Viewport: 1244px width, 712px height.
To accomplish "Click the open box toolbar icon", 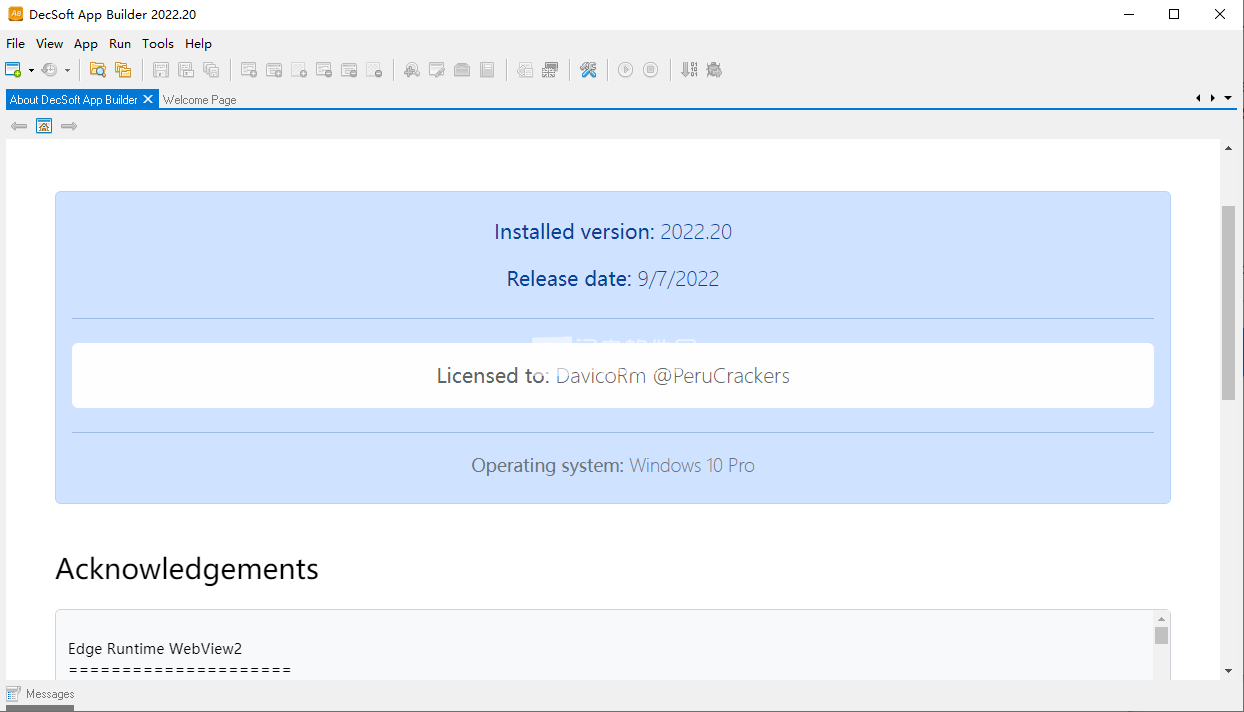I will [x=462, y=70].
